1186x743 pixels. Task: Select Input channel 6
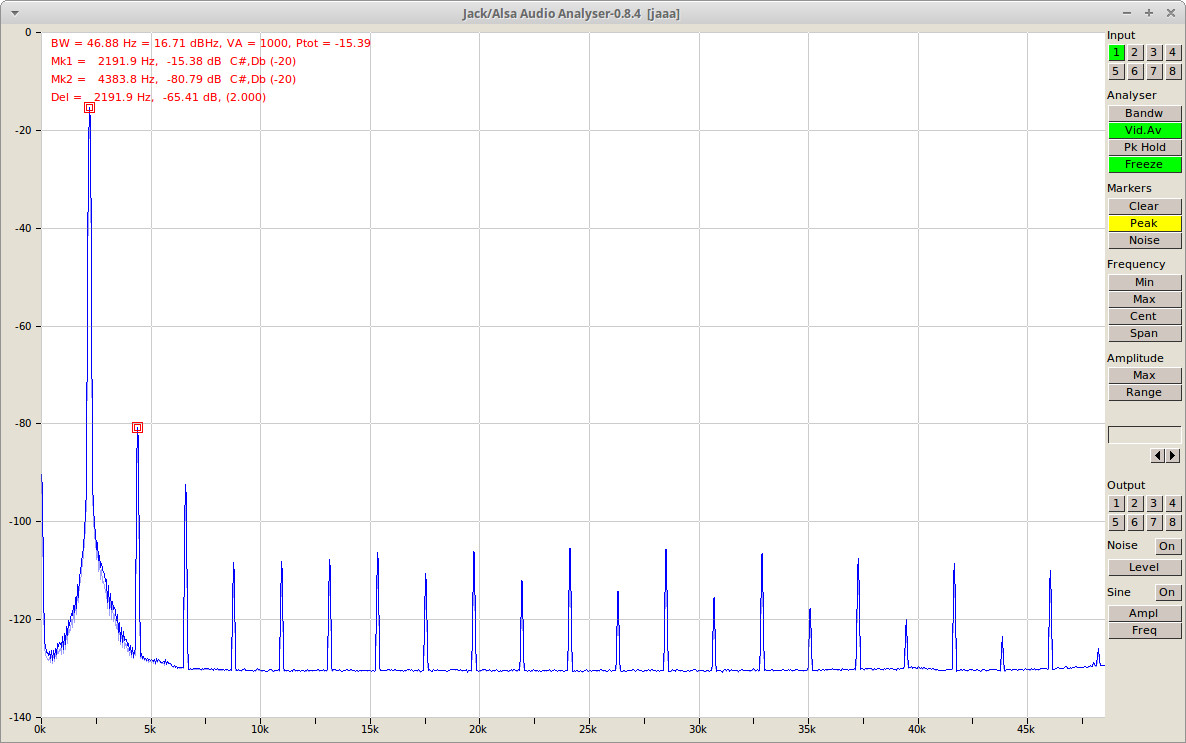point(1135,72)
